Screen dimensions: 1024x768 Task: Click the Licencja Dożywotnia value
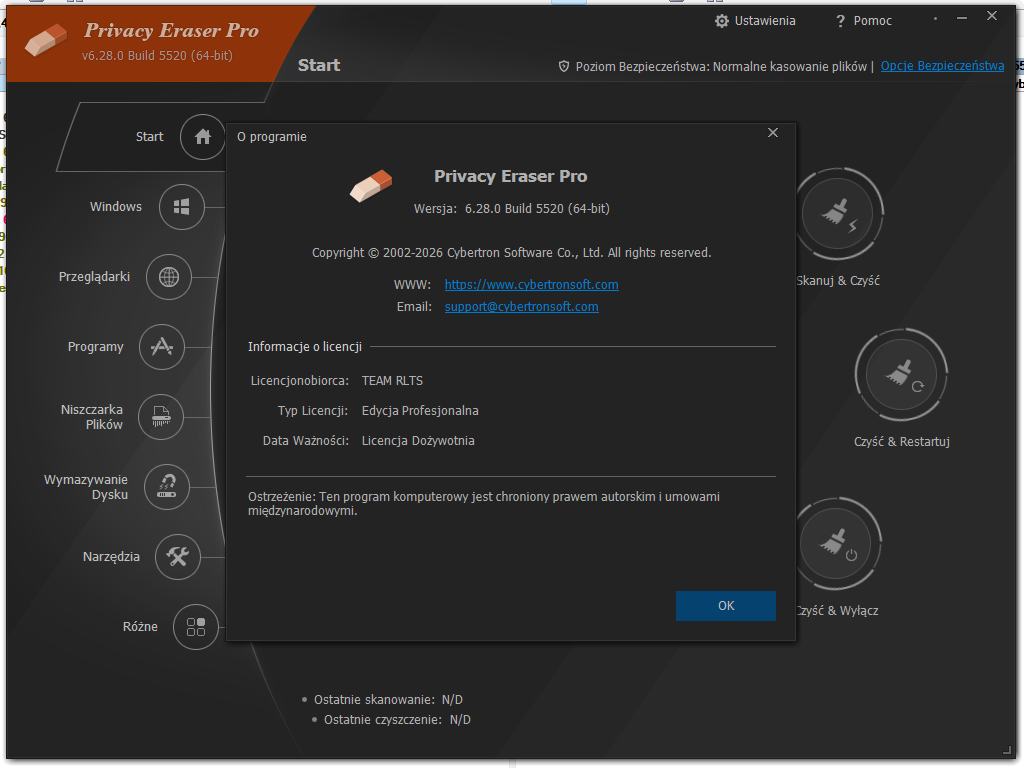[x=418, y=441]
